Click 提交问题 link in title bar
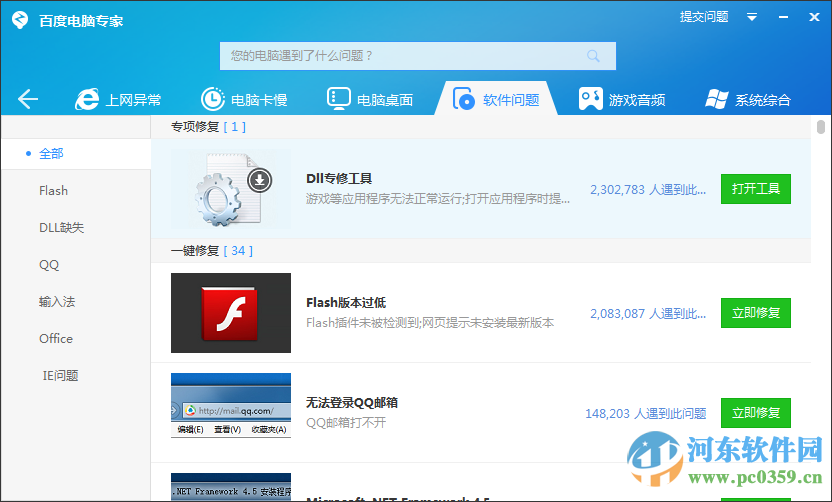Screen dimensions: 832x502 (x=704, y=17)
